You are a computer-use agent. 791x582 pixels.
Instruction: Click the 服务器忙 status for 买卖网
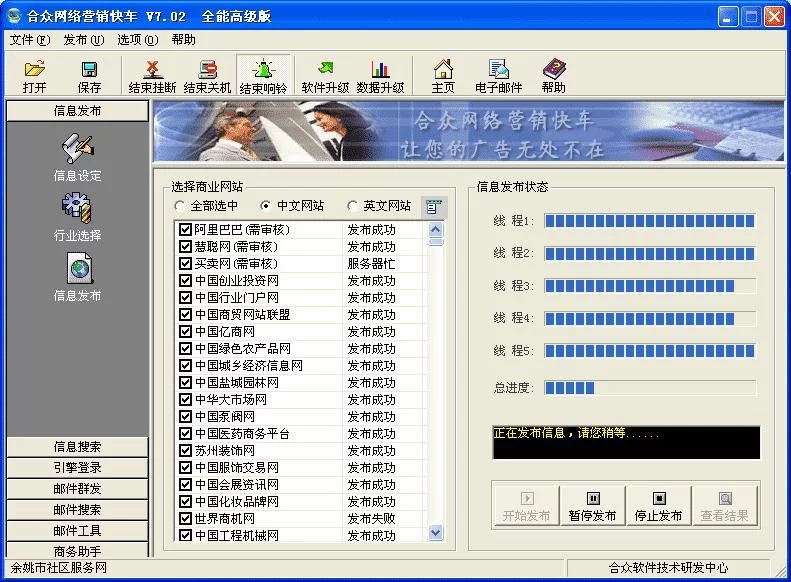click(x=371, y=264)
